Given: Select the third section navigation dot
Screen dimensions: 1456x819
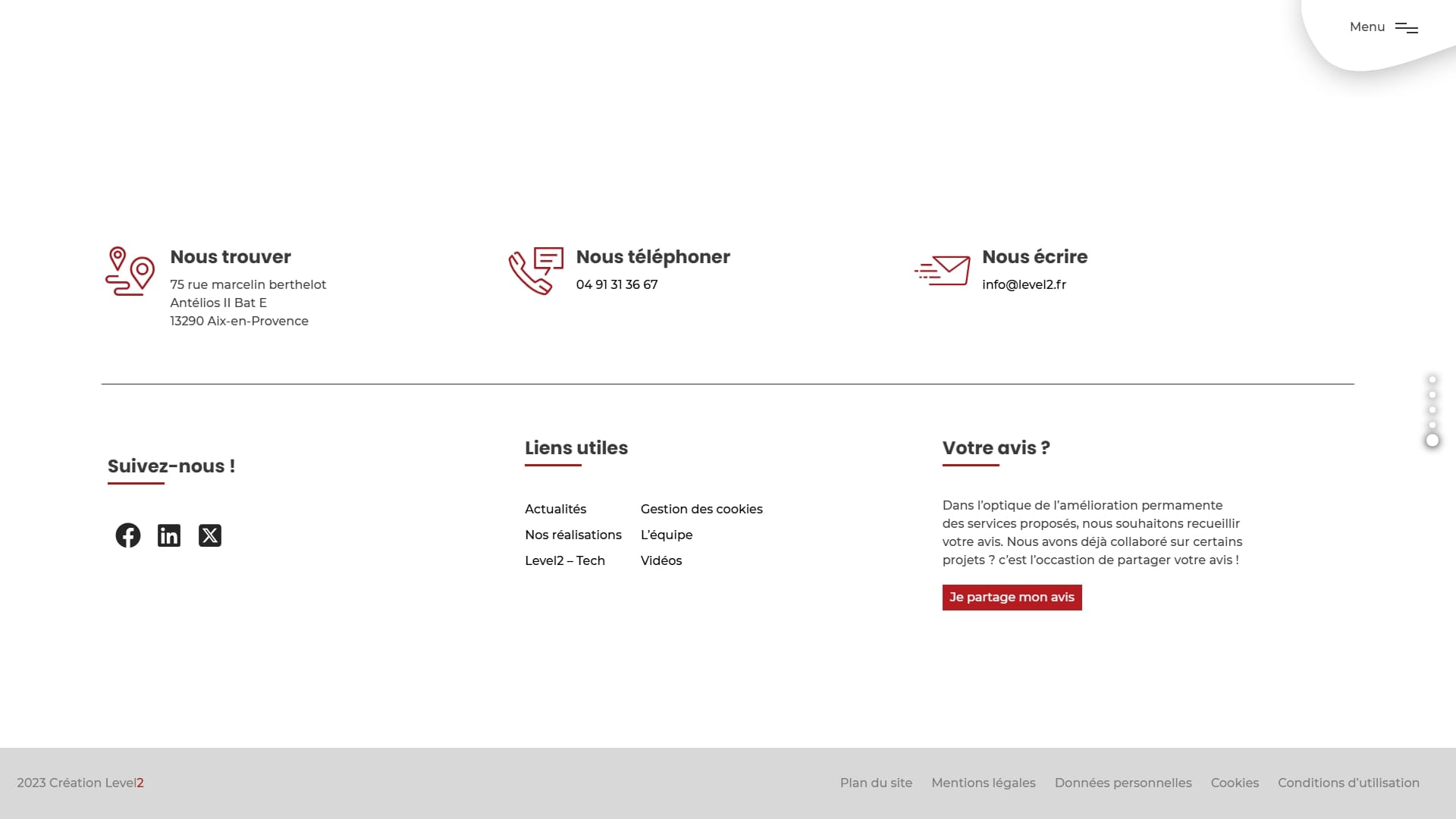Looking at the screenshot, I should point(1432,409).
